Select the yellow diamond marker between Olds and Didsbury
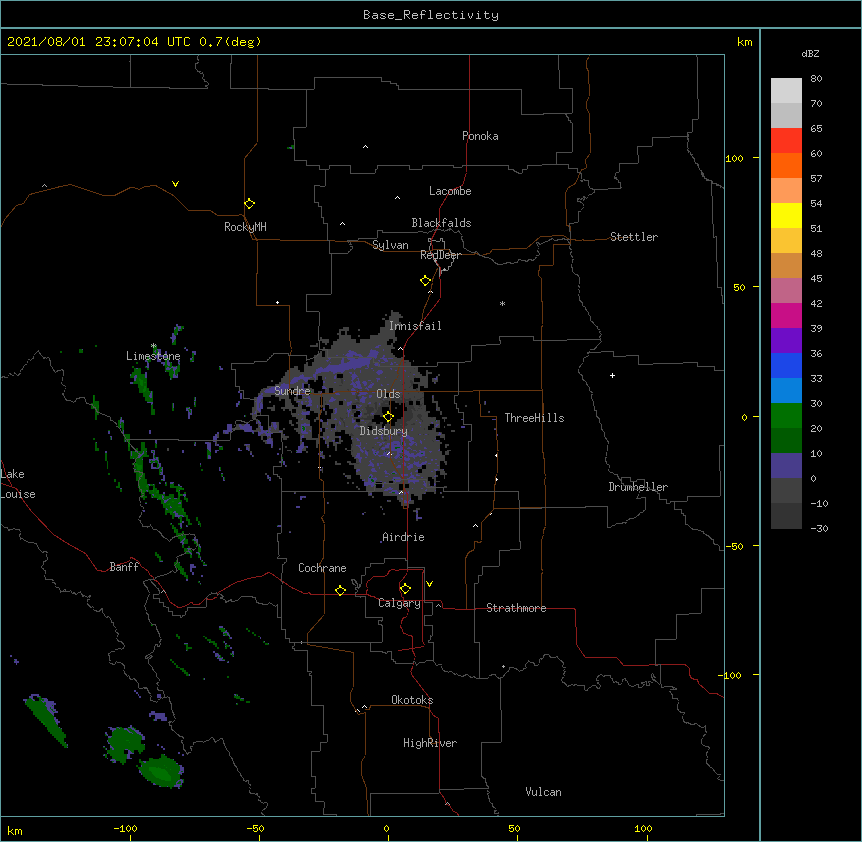Image resolution: width=862 pixels, height=842 pixels. (388, 417)
